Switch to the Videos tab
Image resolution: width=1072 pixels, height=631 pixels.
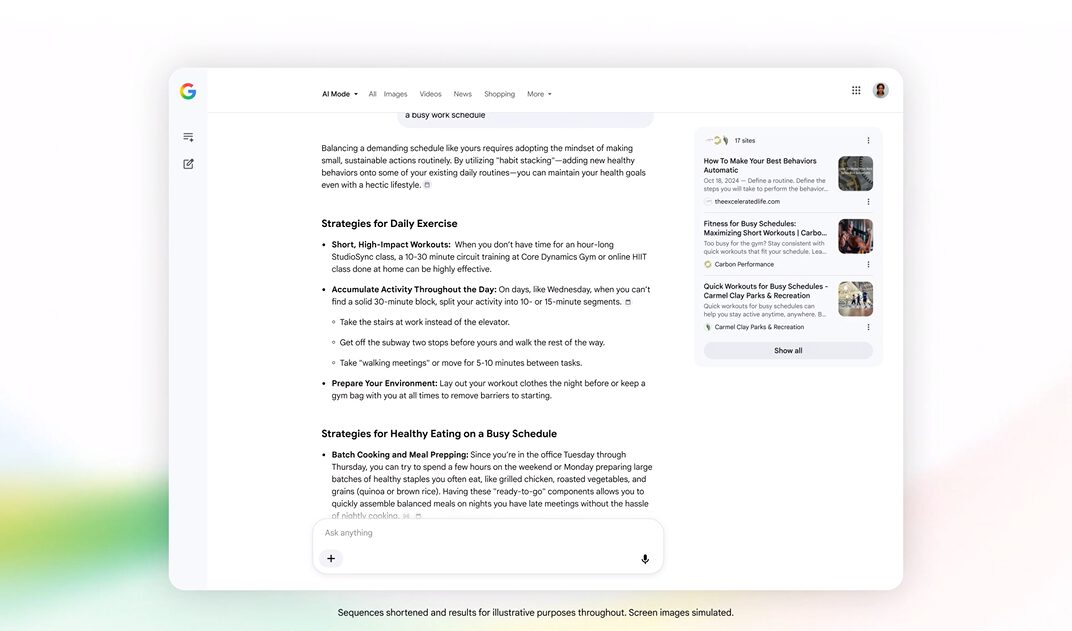tap(430, 94)
